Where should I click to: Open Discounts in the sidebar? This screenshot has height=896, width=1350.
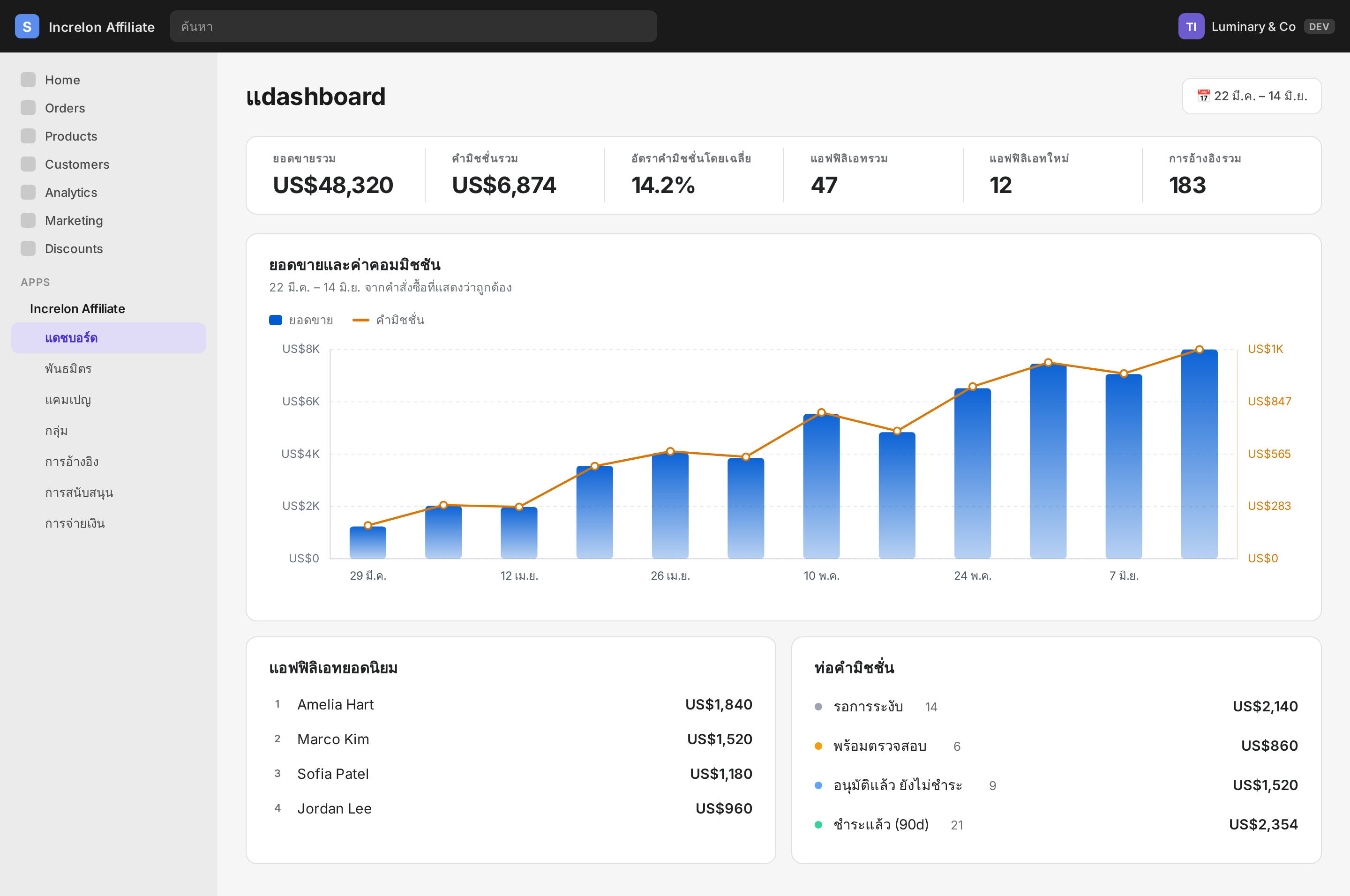(x=109, y=248)
